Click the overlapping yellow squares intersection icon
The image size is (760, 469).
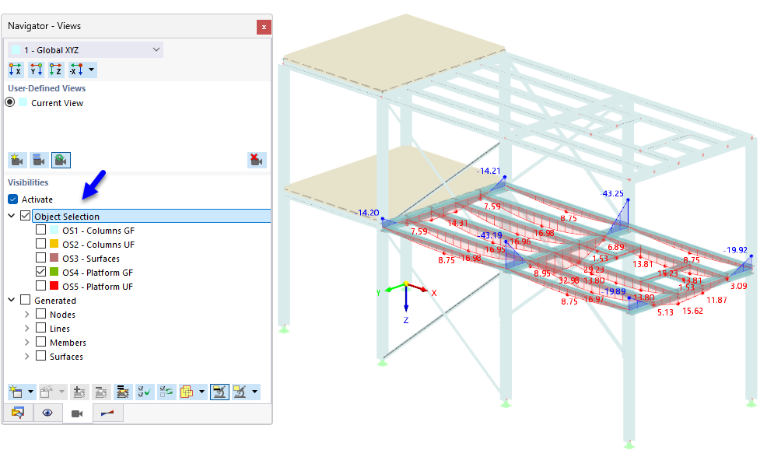[187, 391]
